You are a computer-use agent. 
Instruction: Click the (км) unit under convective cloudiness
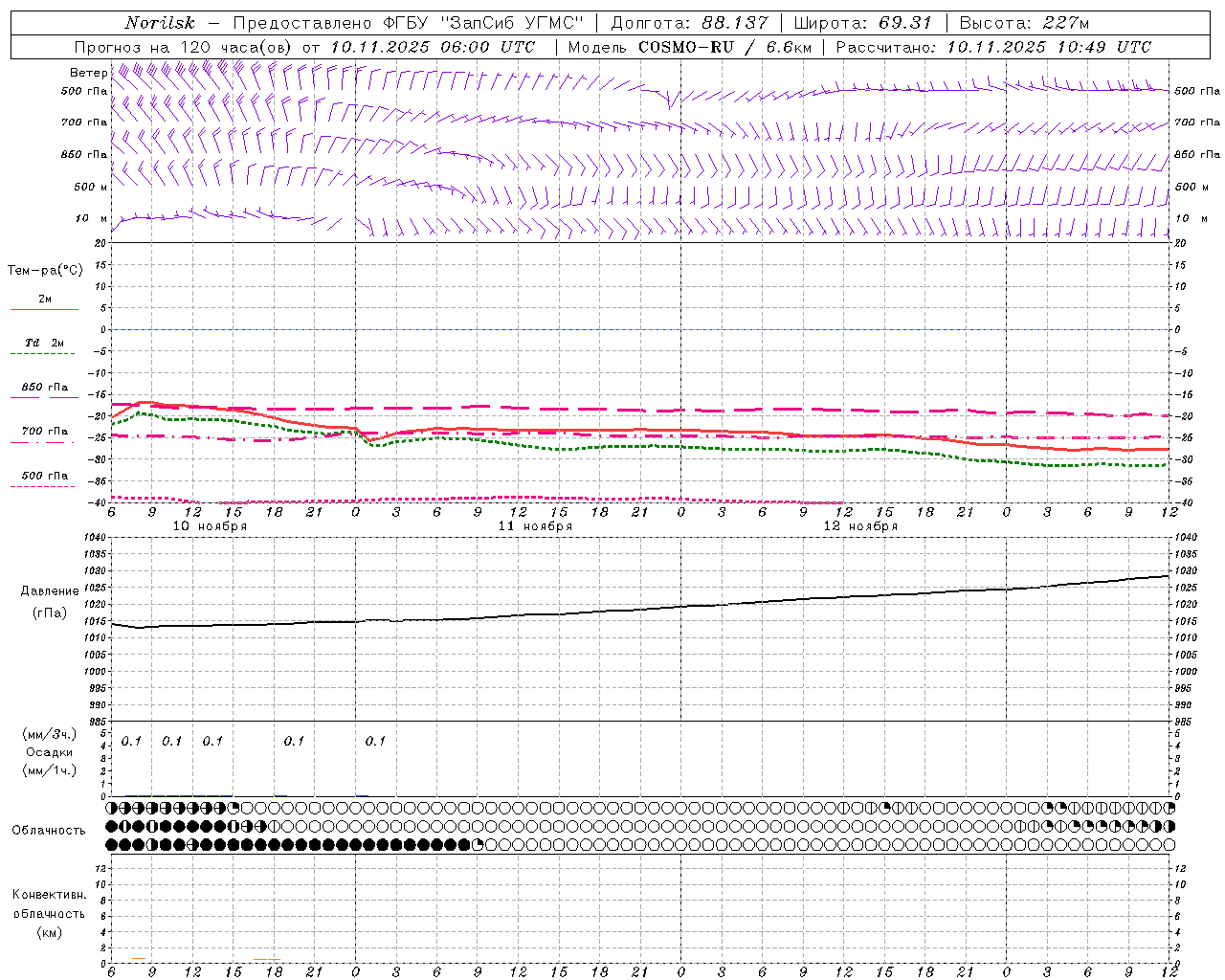(49, 932)
